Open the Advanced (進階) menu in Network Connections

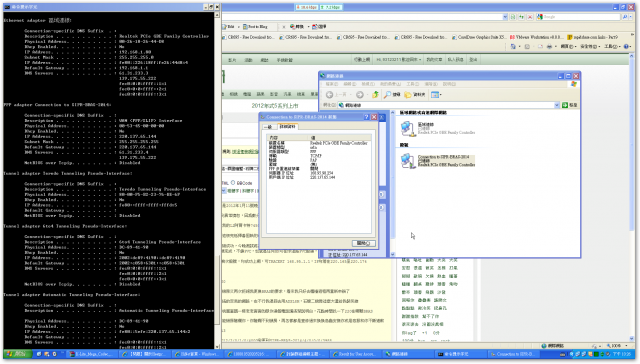(431, 84)
